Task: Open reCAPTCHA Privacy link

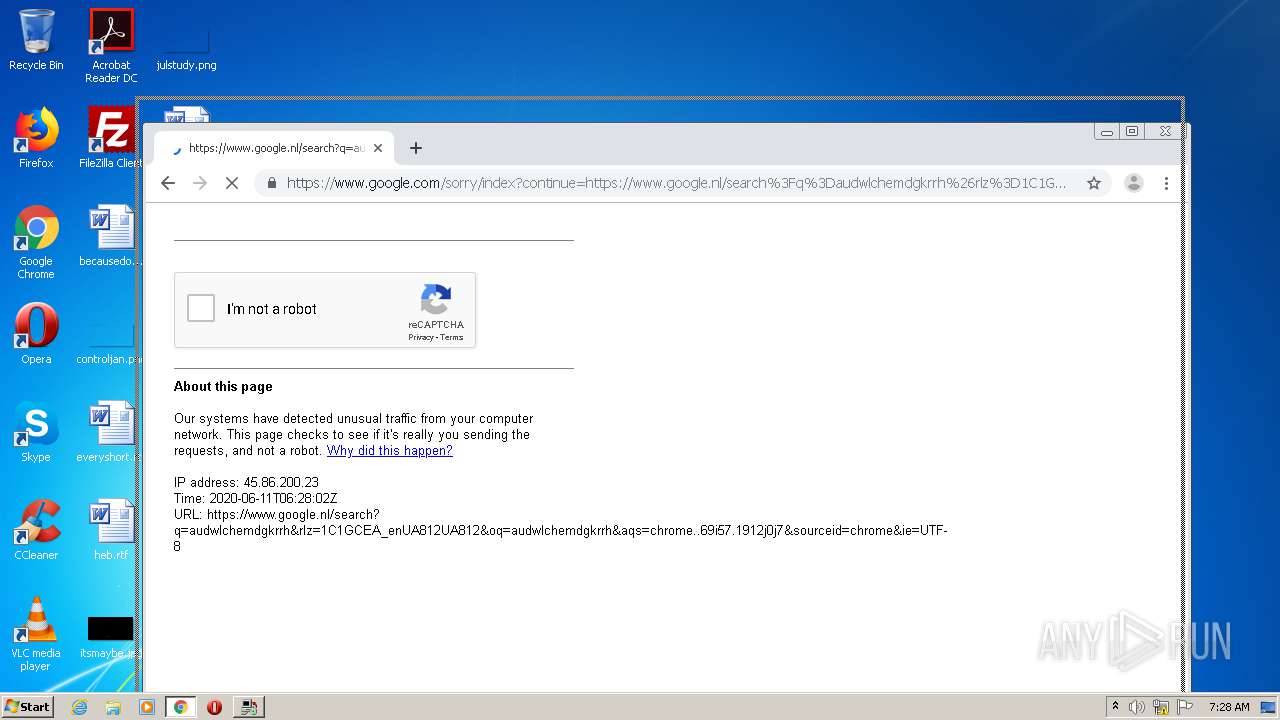Action: point(420,337)
